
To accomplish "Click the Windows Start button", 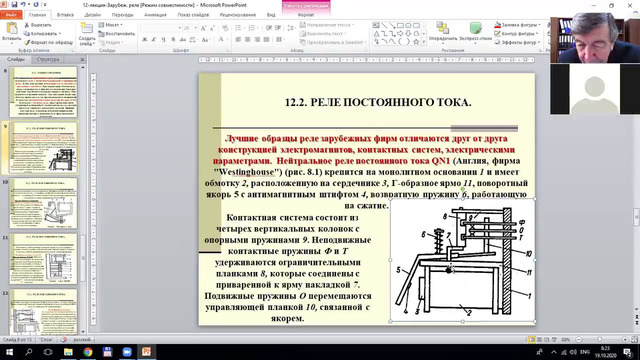I will pyautogui.click(x=9, y=352).
